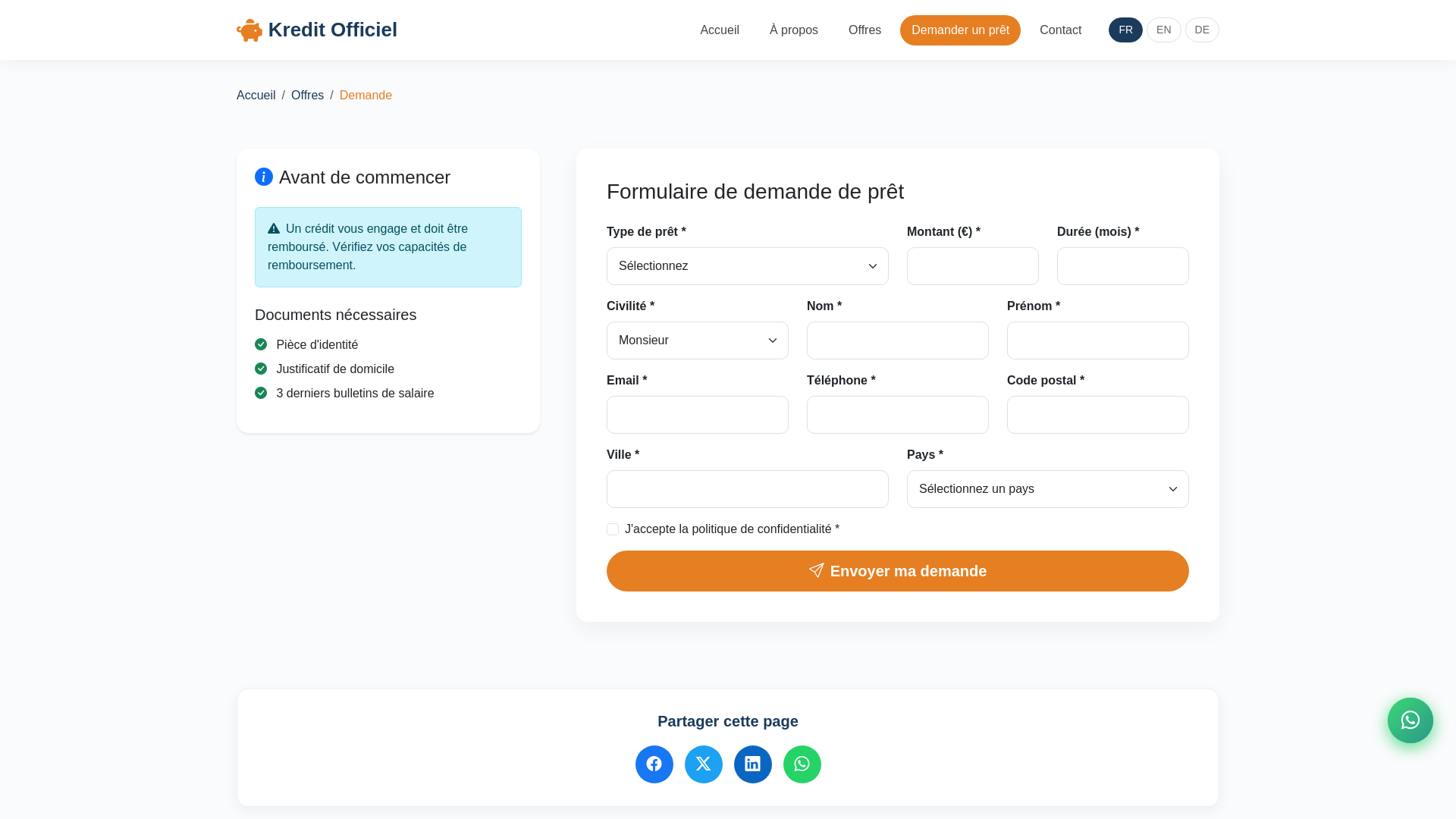Viewport: 1456px width, 819px height.
Task: Share the page on LinkedIn
Action: pos(753,764)
